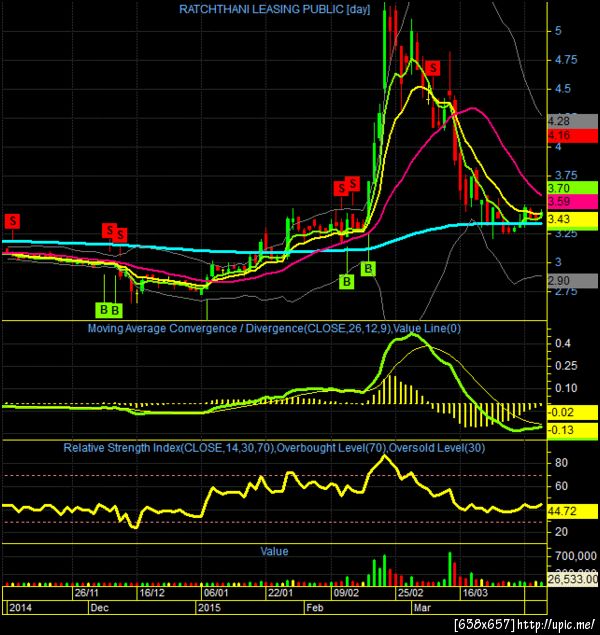
Task: Click the RATCHTHANI LEASING PUBLIC [day] chart title
Action: (274, 9)
